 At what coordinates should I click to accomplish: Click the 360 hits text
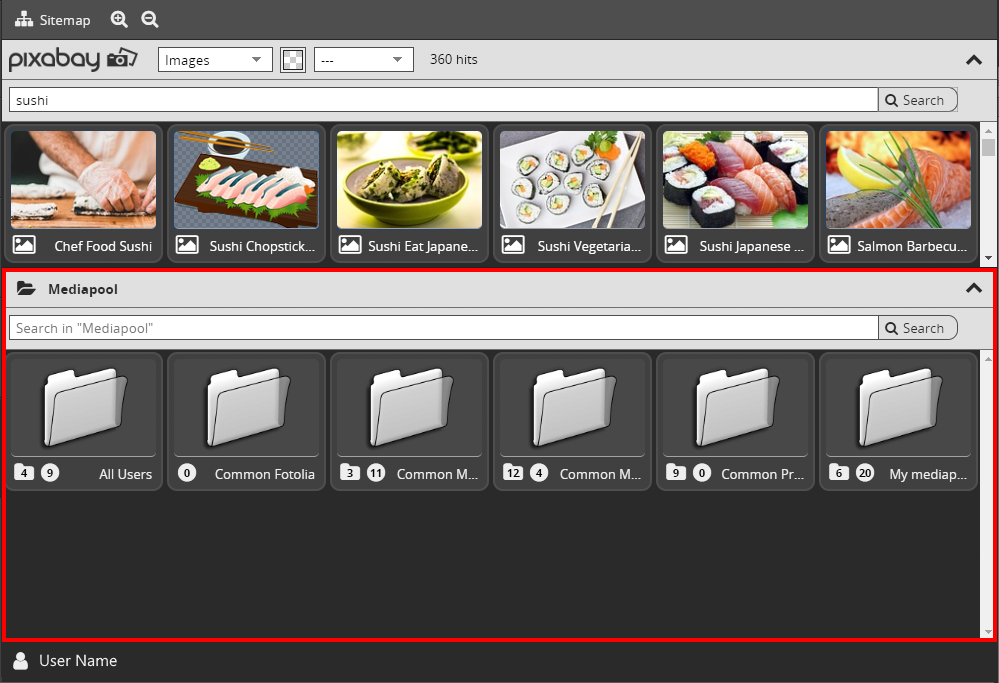pos(454,59)
